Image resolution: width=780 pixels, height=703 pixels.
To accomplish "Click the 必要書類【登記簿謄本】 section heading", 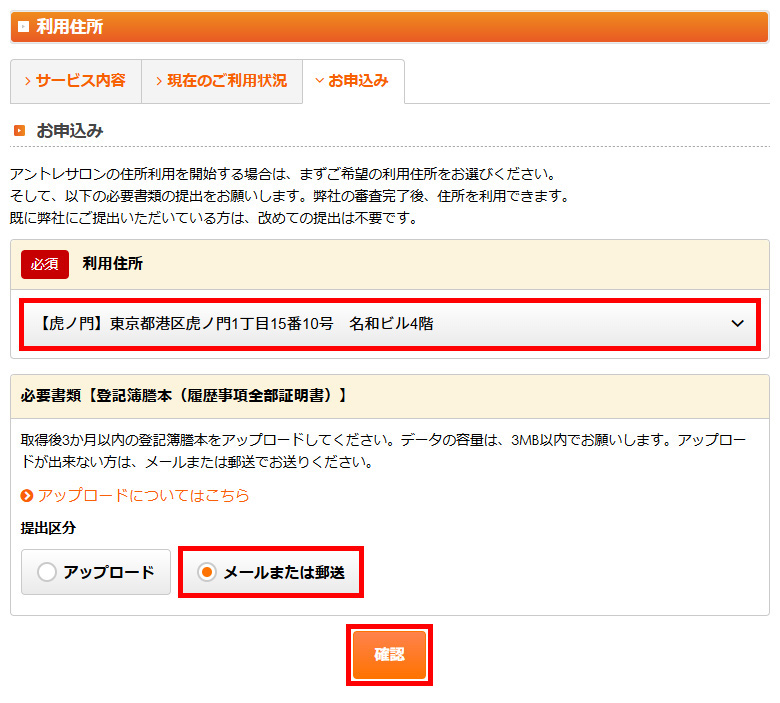I will point(184,396).
